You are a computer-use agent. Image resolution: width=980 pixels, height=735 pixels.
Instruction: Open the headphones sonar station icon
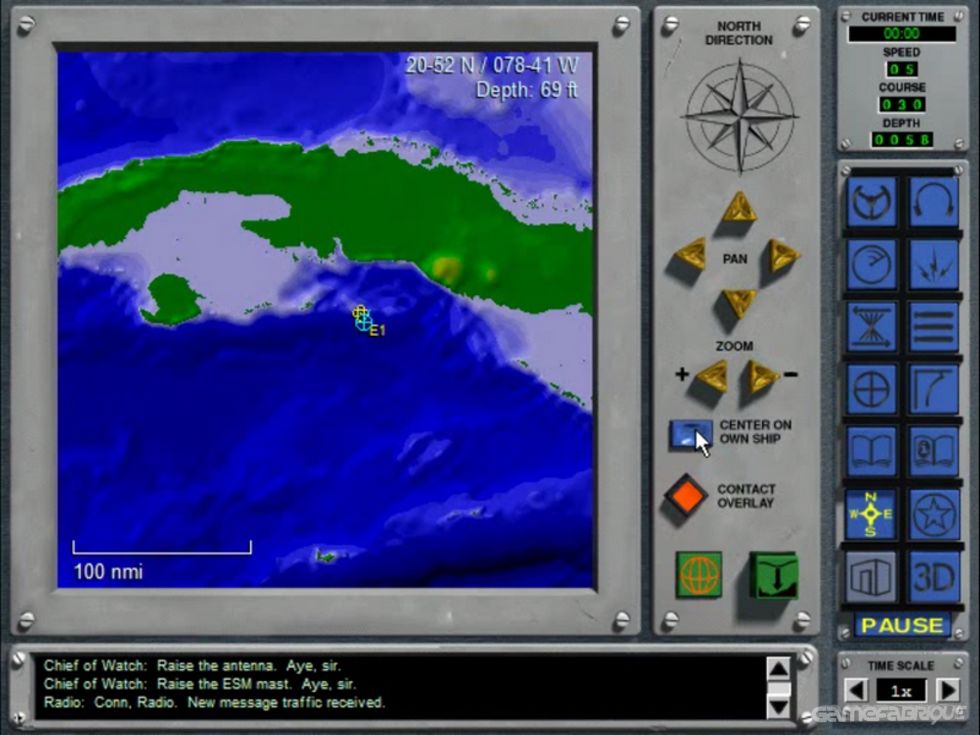[x=934, y=202]
